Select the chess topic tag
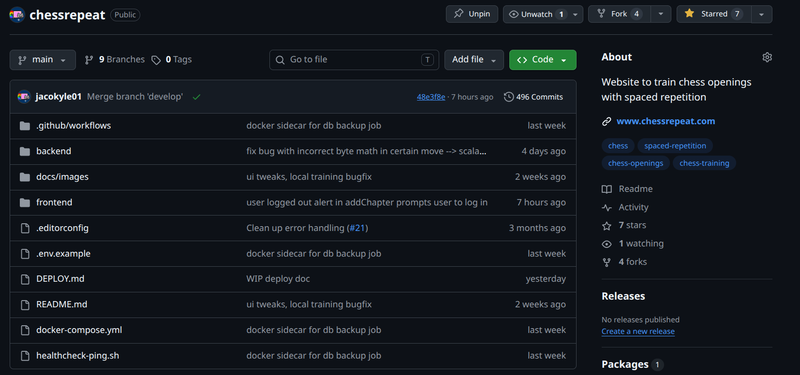Screen dimensions: 800x375 (x=618, y=146)
